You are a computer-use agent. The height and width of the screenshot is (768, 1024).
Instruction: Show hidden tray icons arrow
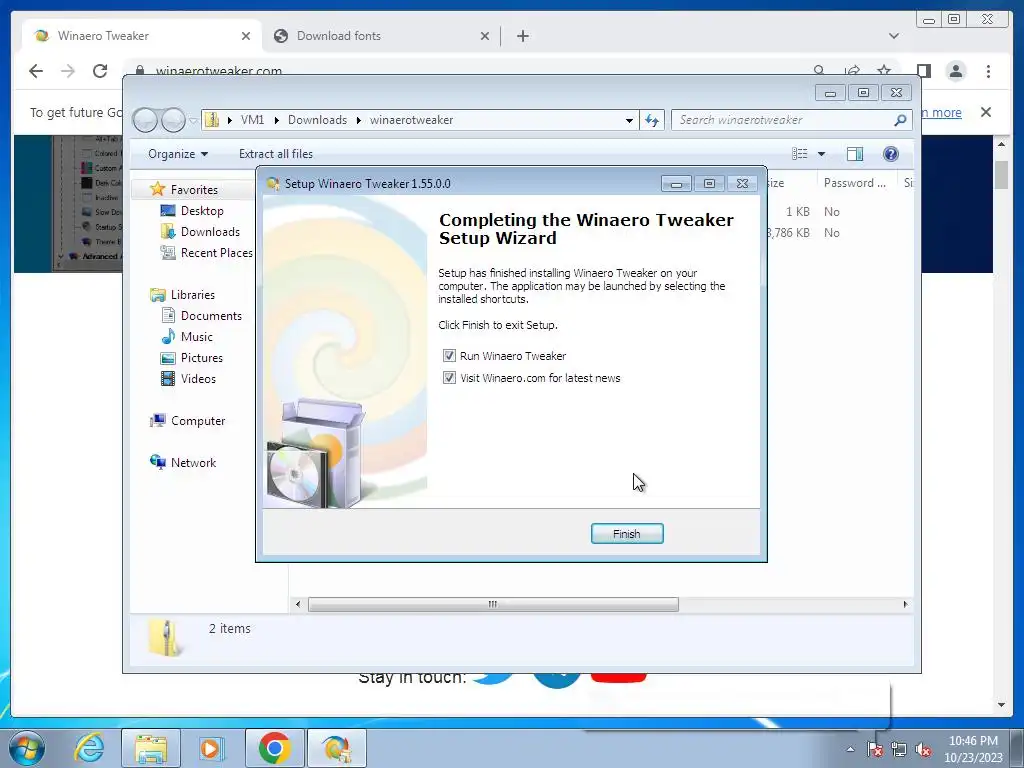tap(850, 749)
